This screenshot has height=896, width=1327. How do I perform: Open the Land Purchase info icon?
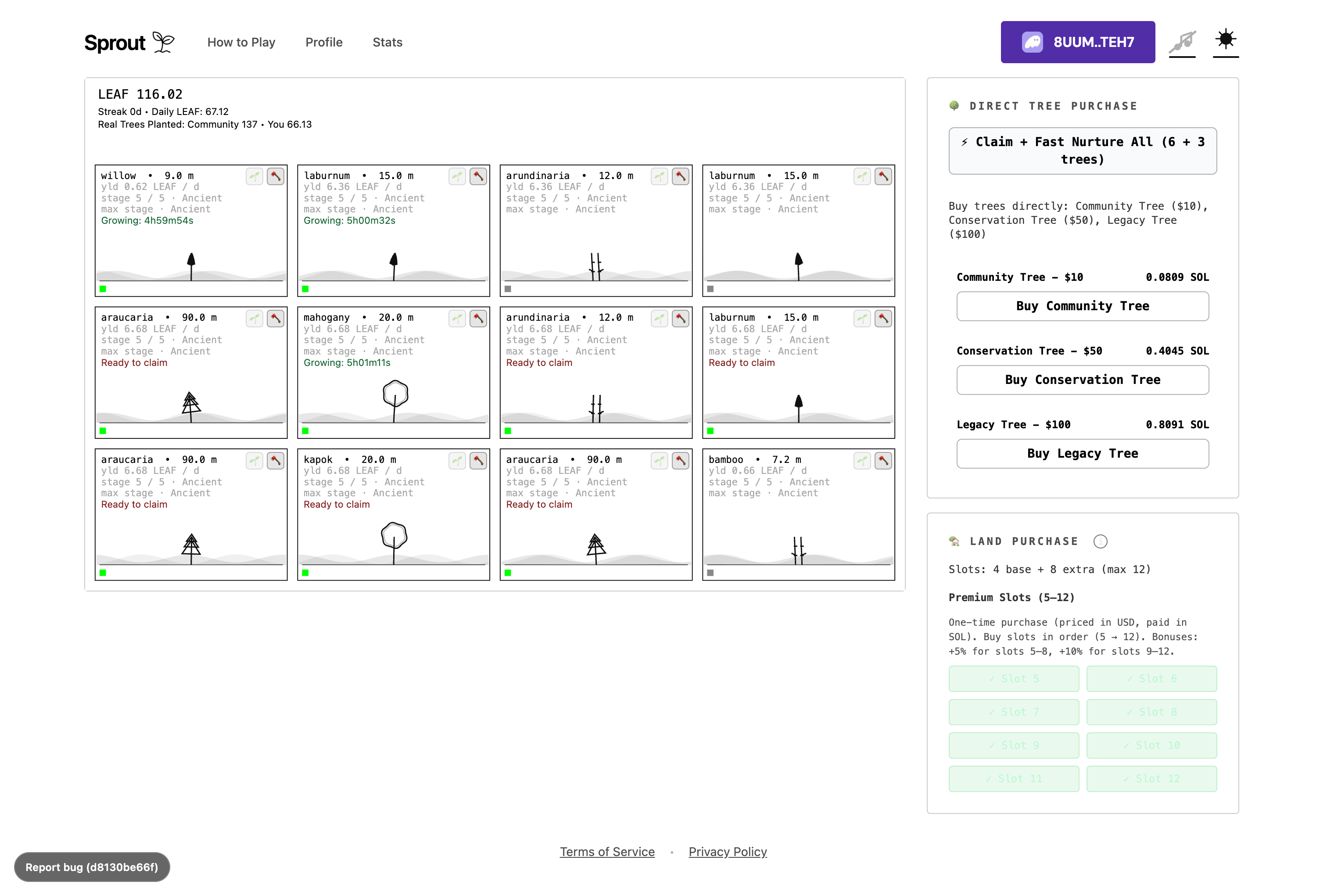pyautogui.click(x=1100, y=541)
